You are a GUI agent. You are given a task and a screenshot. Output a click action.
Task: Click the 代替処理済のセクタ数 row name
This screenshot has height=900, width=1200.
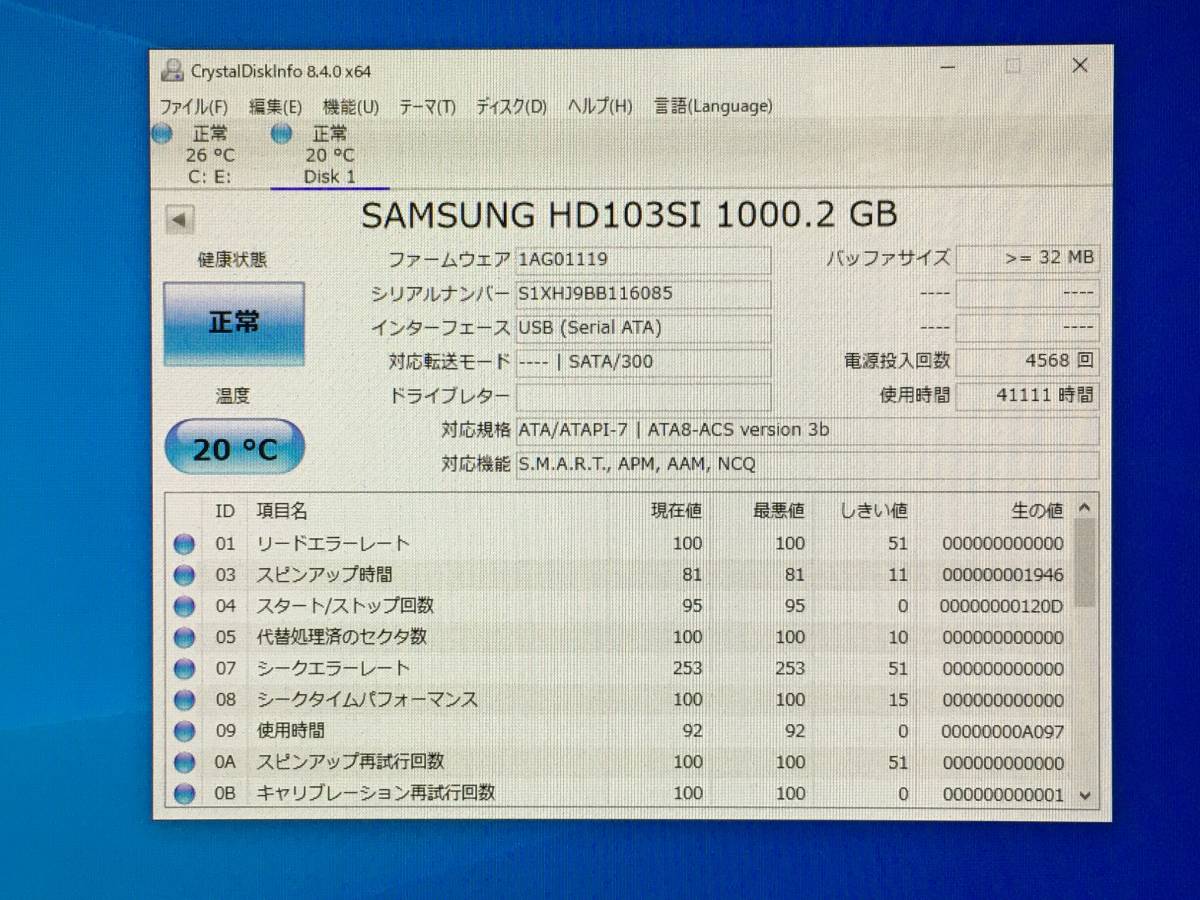point(342,637)
